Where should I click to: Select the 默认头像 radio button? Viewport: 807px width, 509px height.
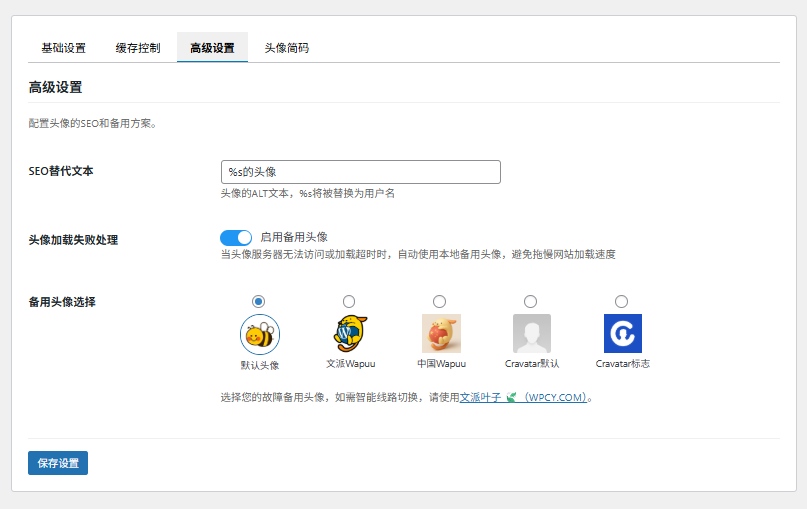(x=258, y=301)
